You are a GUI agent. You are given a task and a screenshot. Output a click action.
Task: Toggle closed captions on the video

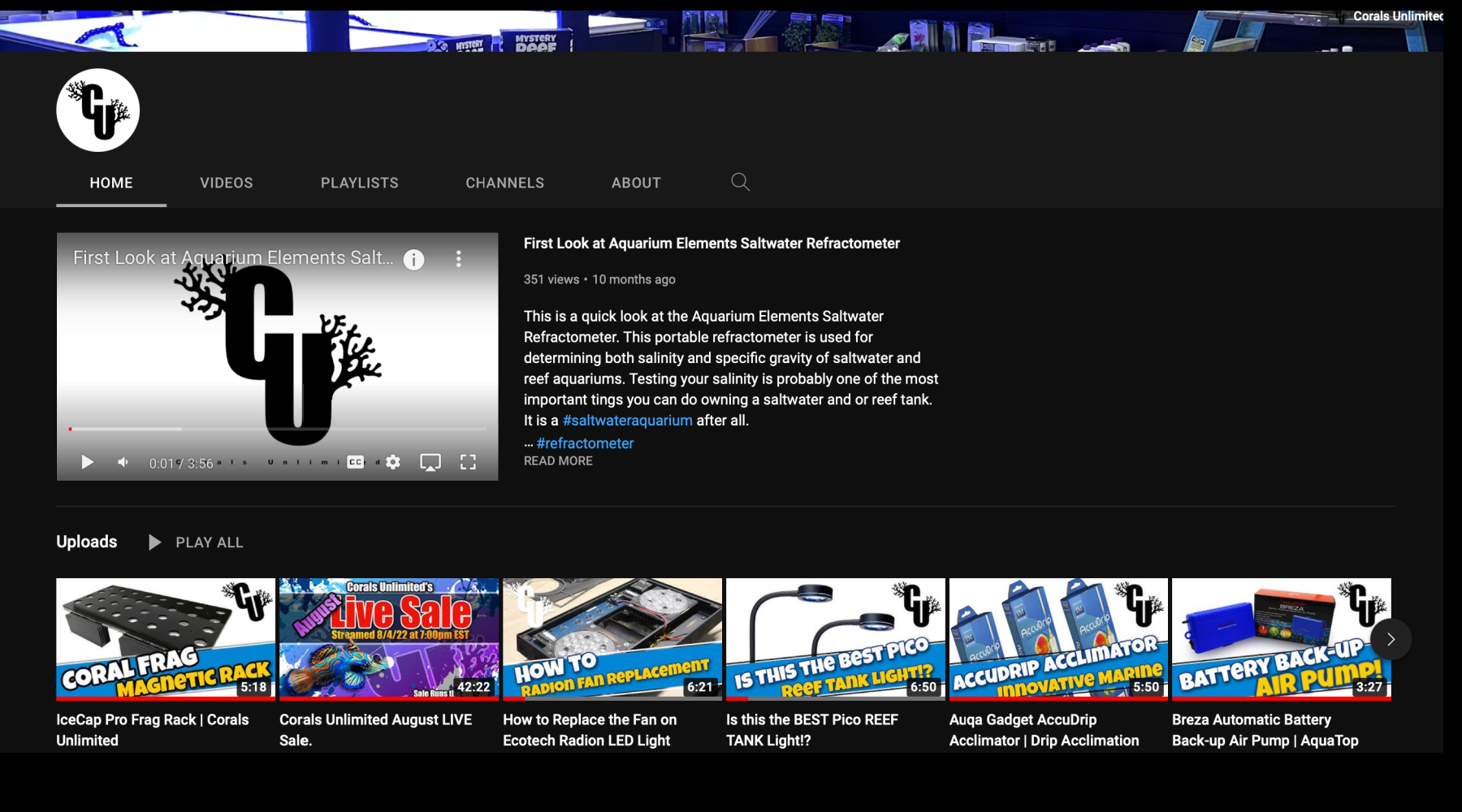(x=356, y=462)
